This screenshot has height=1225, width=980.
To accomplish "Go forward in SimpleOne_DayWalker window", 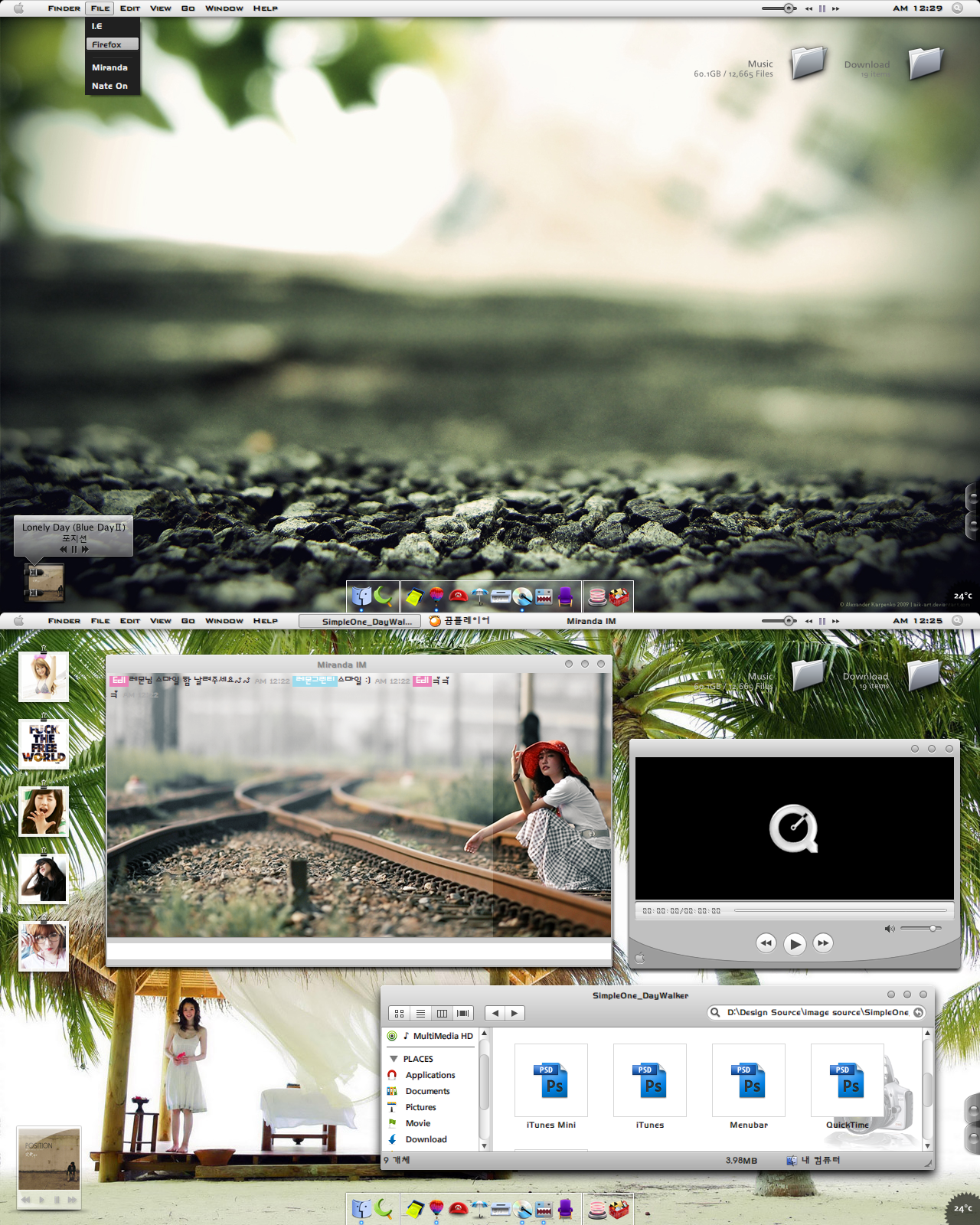I will [514, 1013].
